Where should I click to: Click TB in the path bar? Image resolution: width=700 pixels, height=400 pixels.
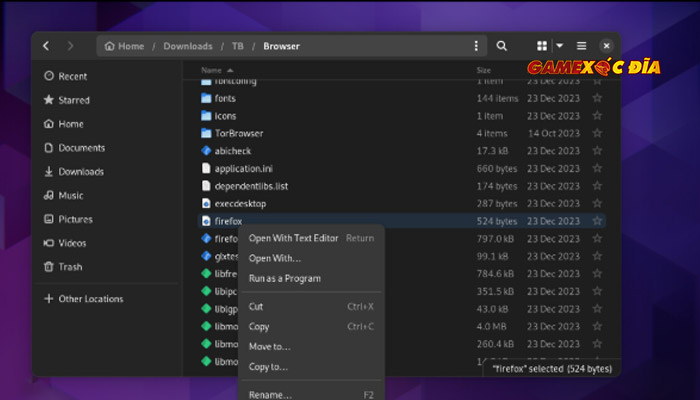(x=238, y=46)
